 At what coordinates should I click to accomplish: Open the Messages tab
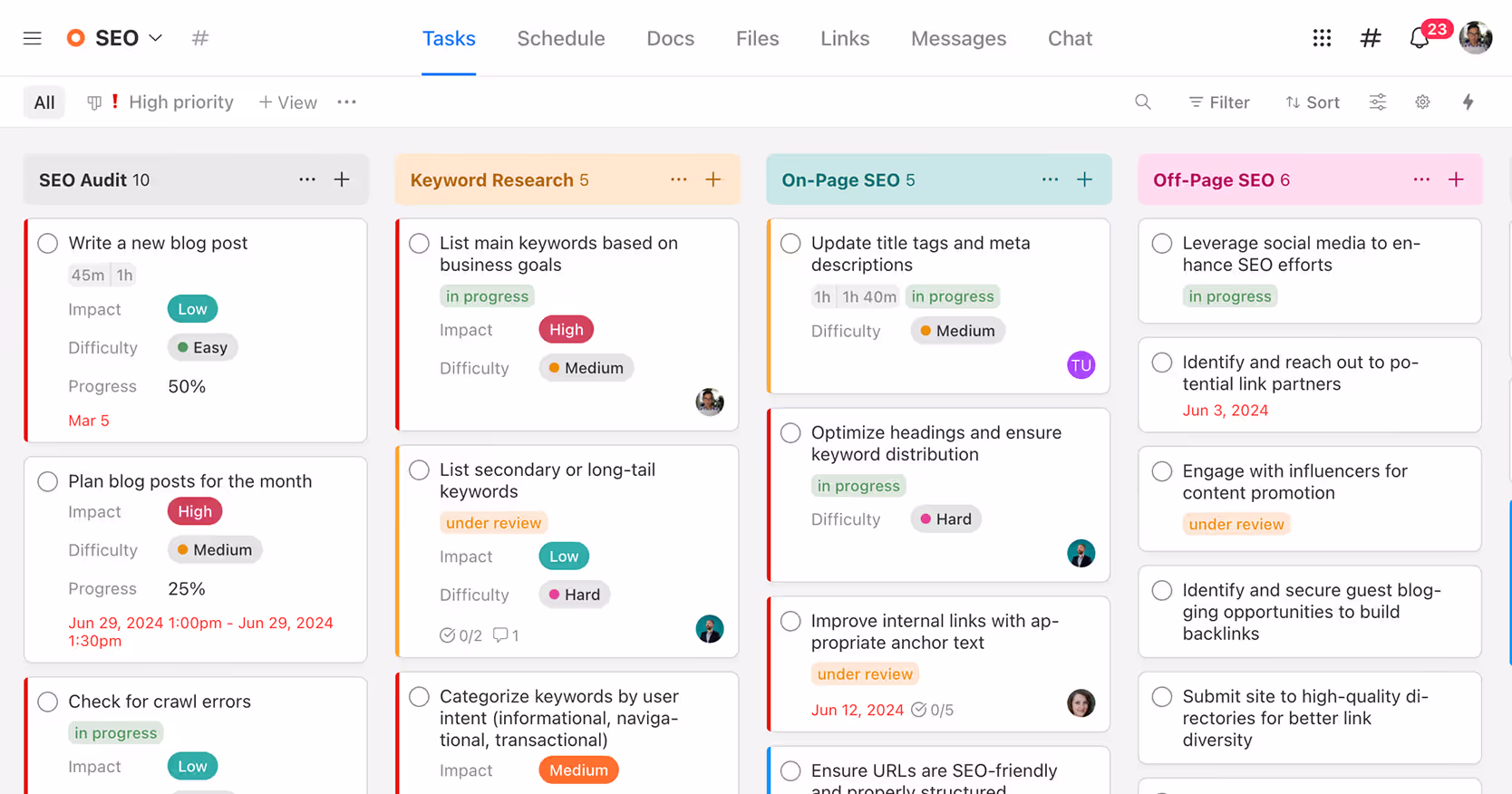coord(958,38)
